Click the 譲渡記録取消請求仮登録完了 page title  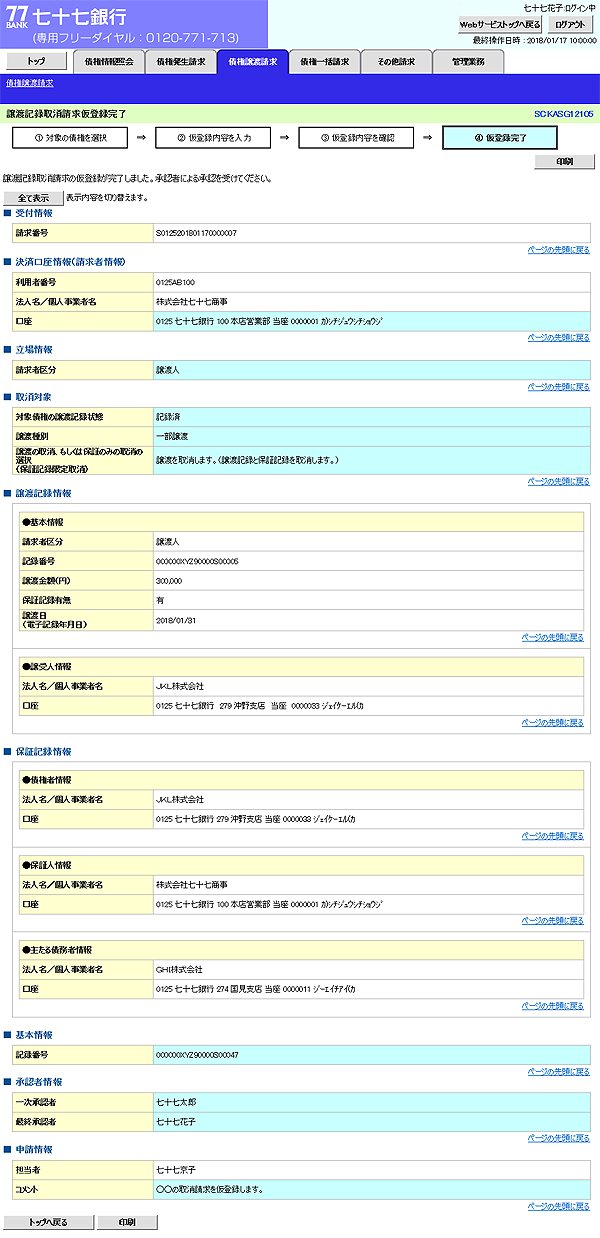point(66,115)
